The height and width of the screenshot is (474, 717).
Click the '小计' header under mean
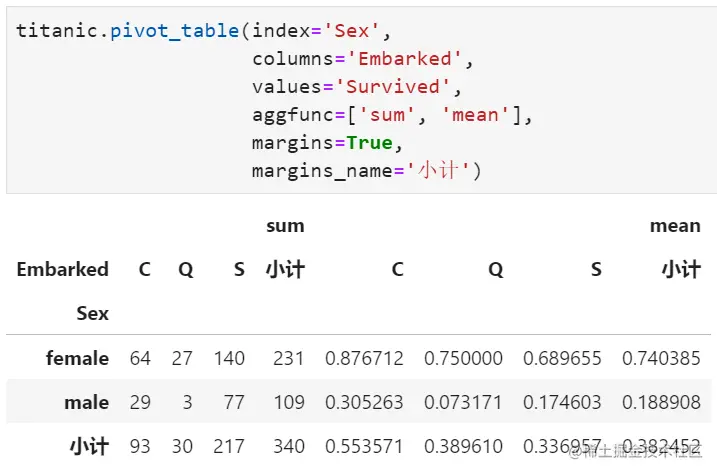(681, 269)
